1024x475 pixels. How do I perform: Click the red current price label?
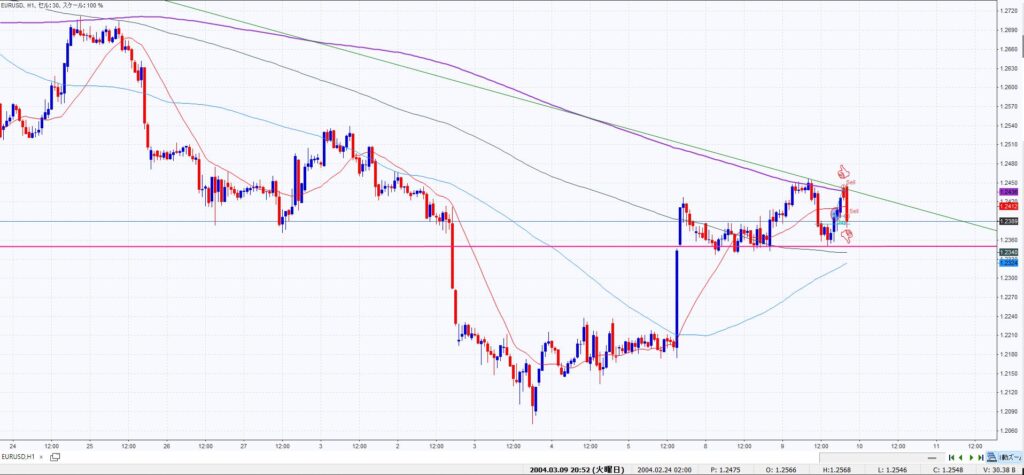[1008, 206]
